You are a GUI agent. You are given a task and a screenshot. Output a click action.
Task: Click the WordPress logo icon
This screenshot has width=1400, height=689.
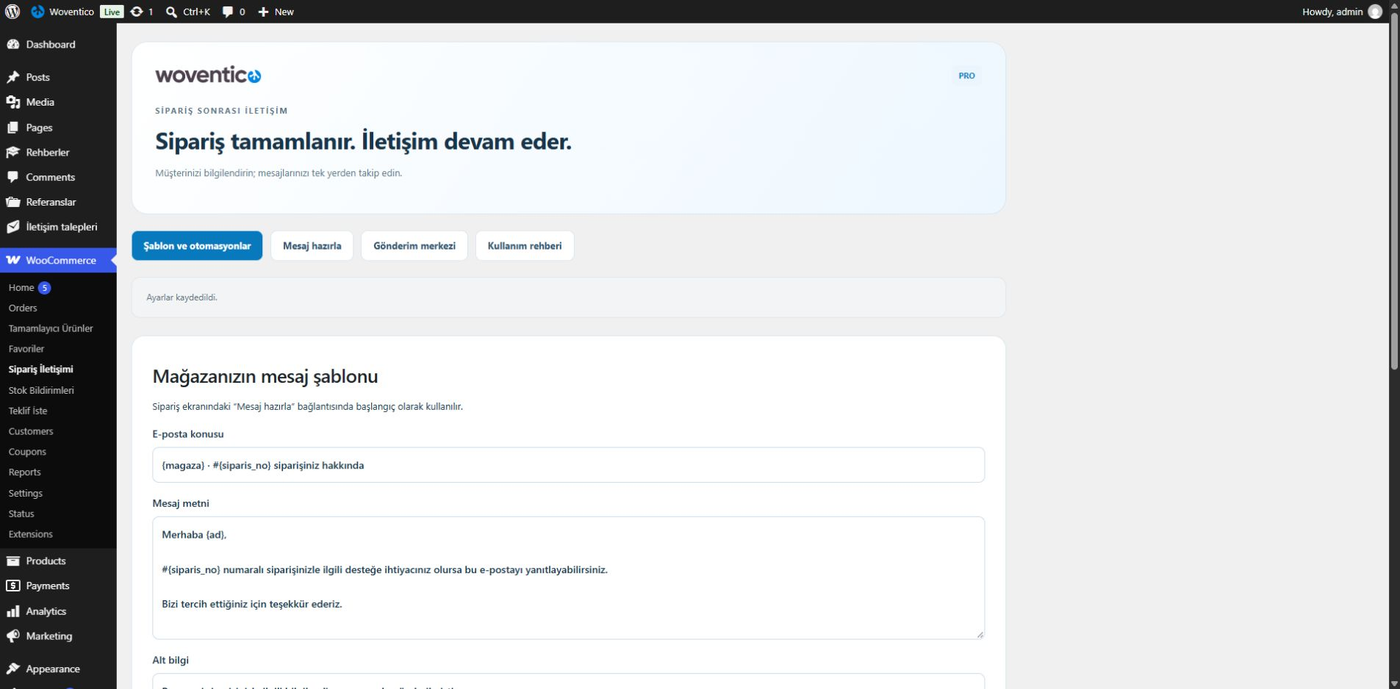[x=12, y=12]
